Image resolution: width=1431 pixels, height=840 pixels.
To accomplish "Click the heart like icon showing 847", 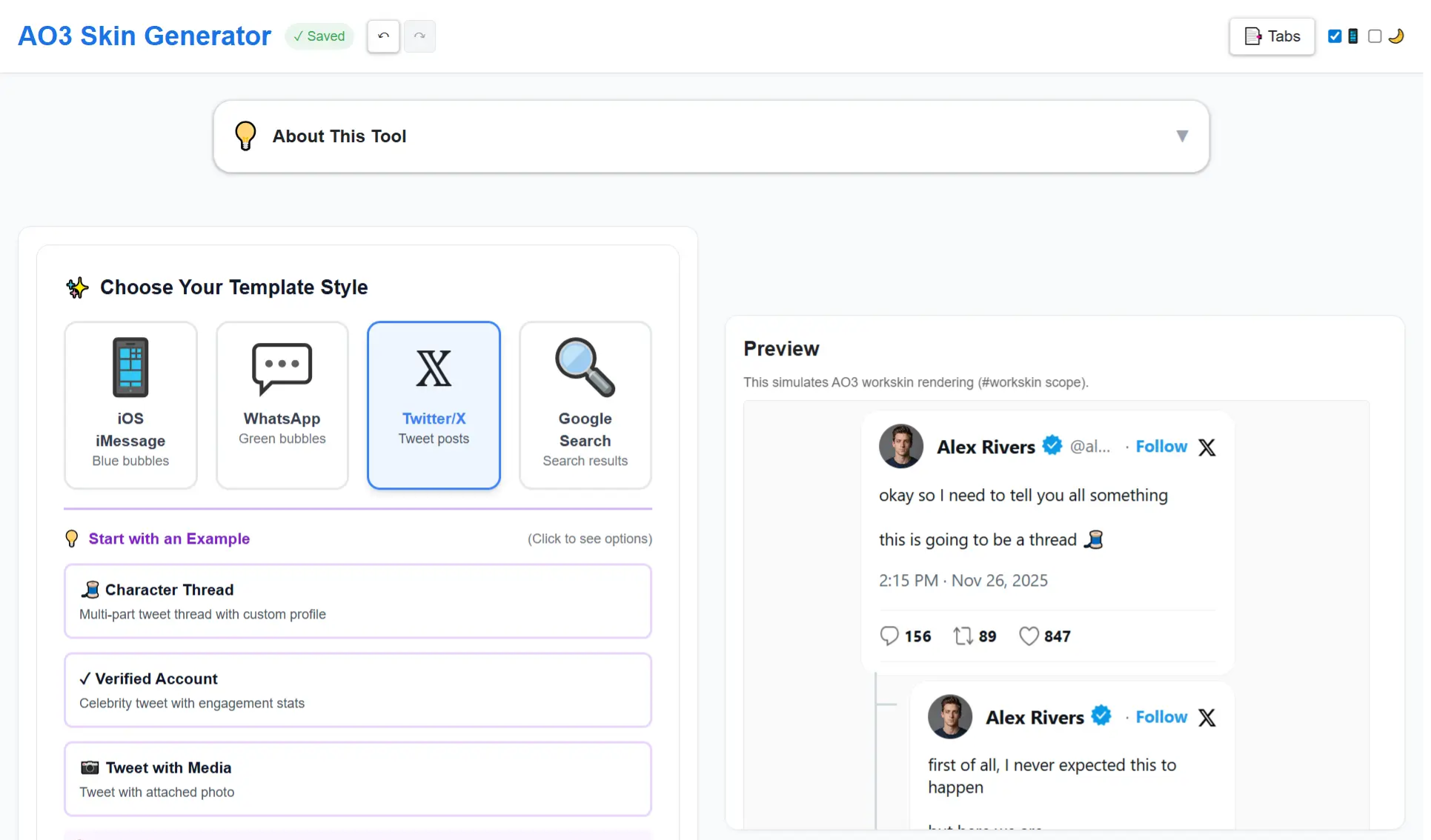I will (1029, 636).
